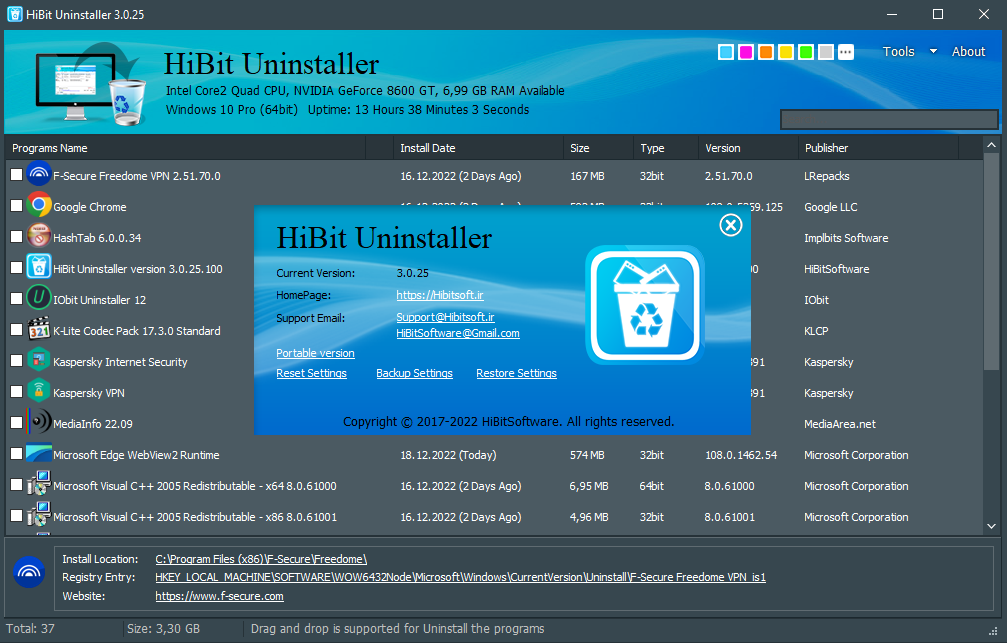
Task: Click the HiBitSoftware@Gmail.com link
Action: (x=458, y=333)
